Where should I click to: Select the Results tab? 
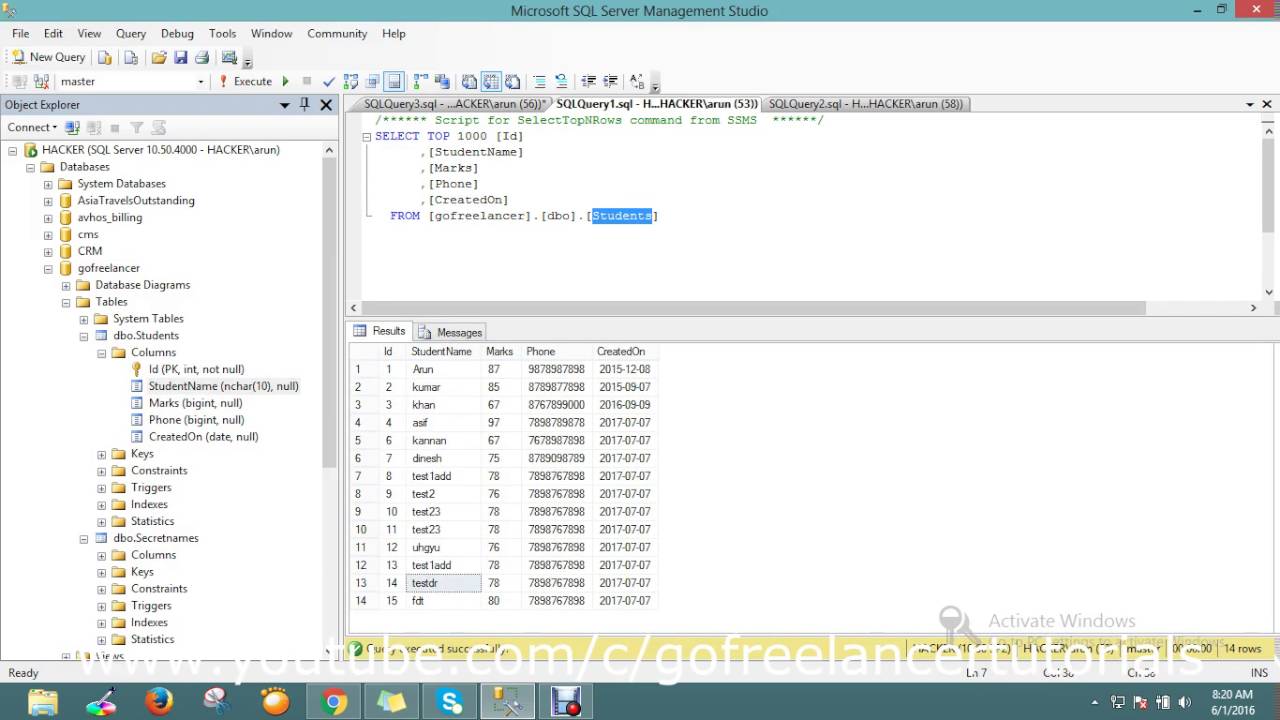click(x=380, y=331)
